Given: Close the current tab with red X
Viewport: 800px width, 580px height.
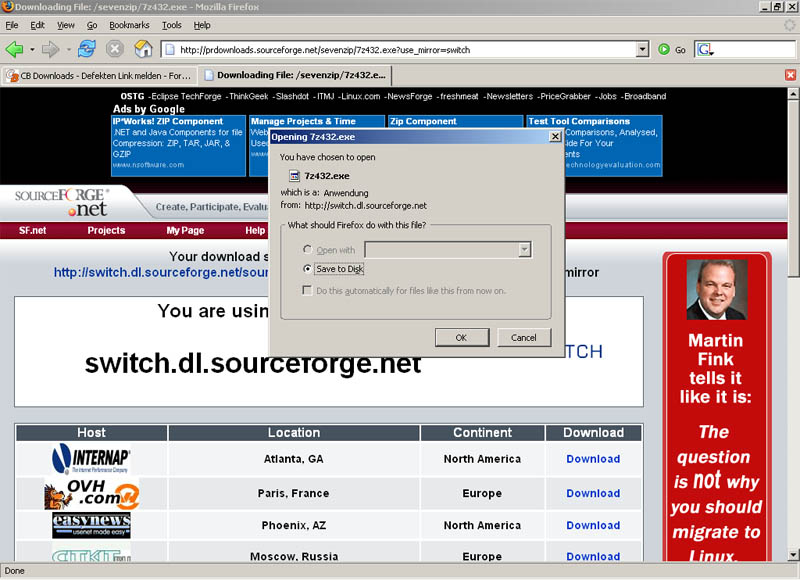Looking at the screenshot, I should pyautogui.click(x=790, y=75).
